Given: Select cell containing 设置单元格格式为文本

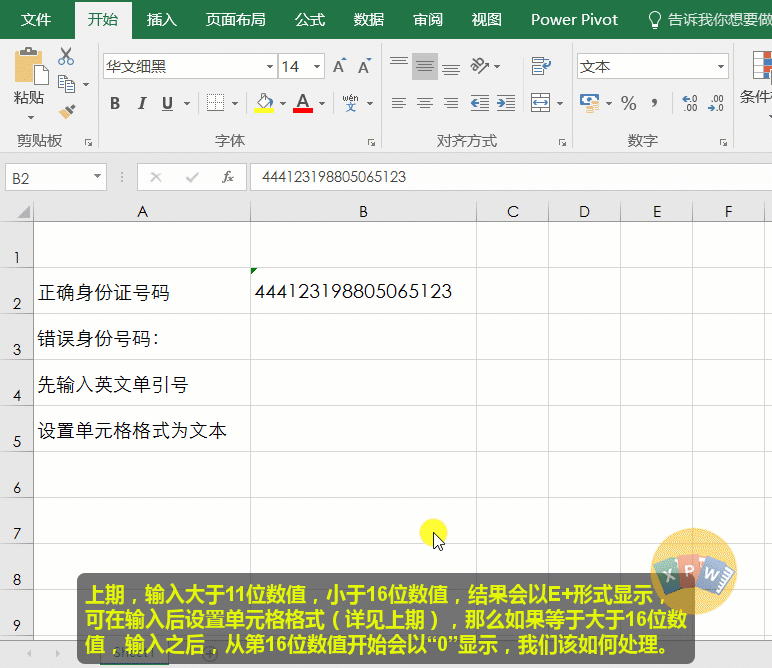Looking at the screenshot, I should pyautogui.click(x=142, y=429).
